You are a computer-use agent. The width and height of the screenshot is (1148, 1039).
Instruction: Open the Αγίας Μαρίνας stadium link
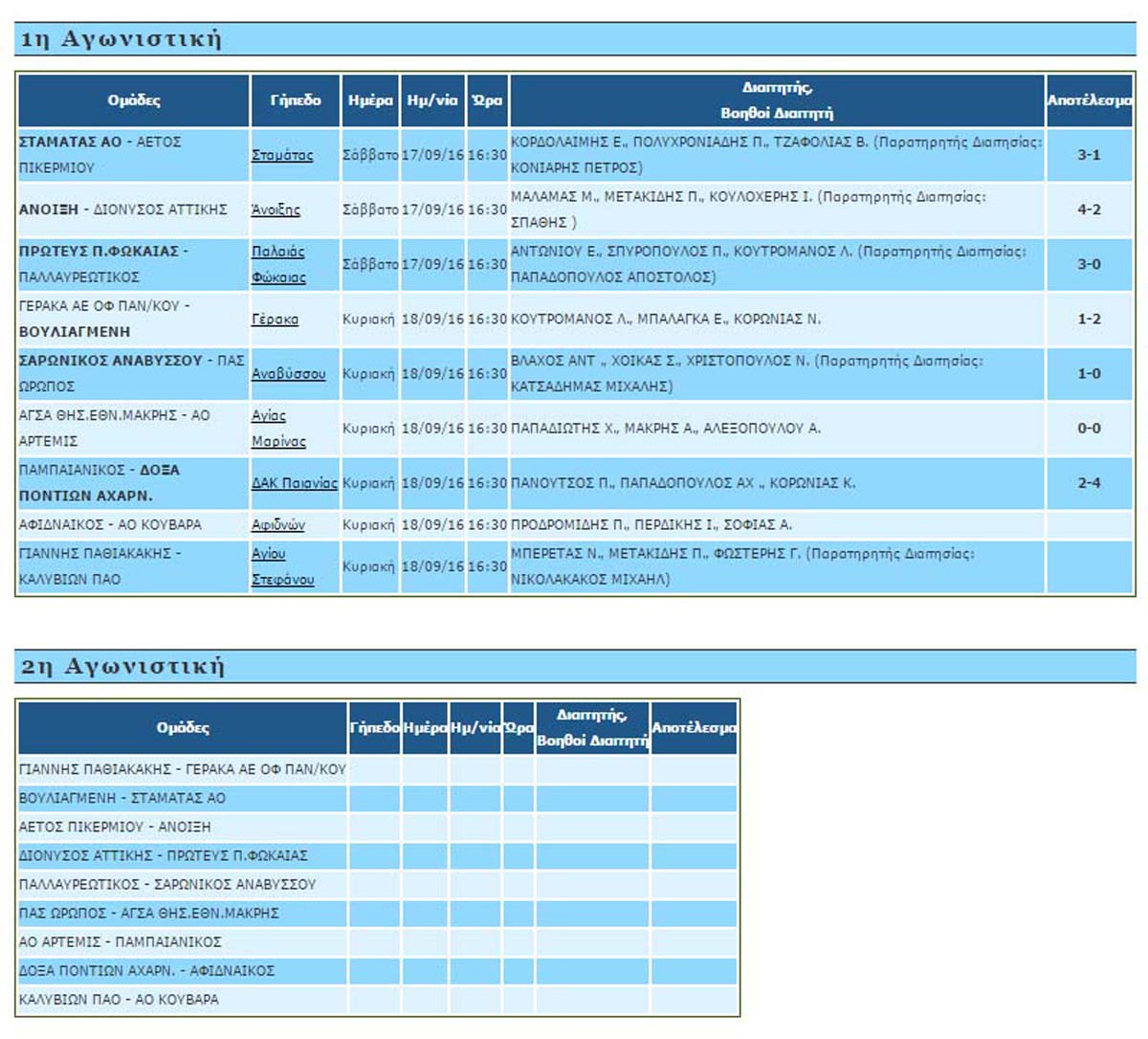278,429
